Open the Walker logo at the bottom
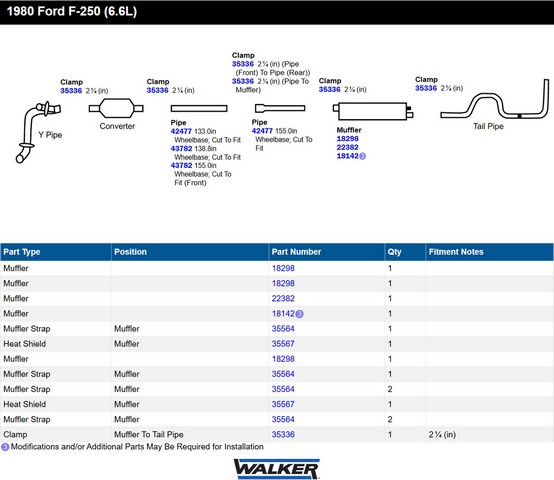 [x=277, y=469]
